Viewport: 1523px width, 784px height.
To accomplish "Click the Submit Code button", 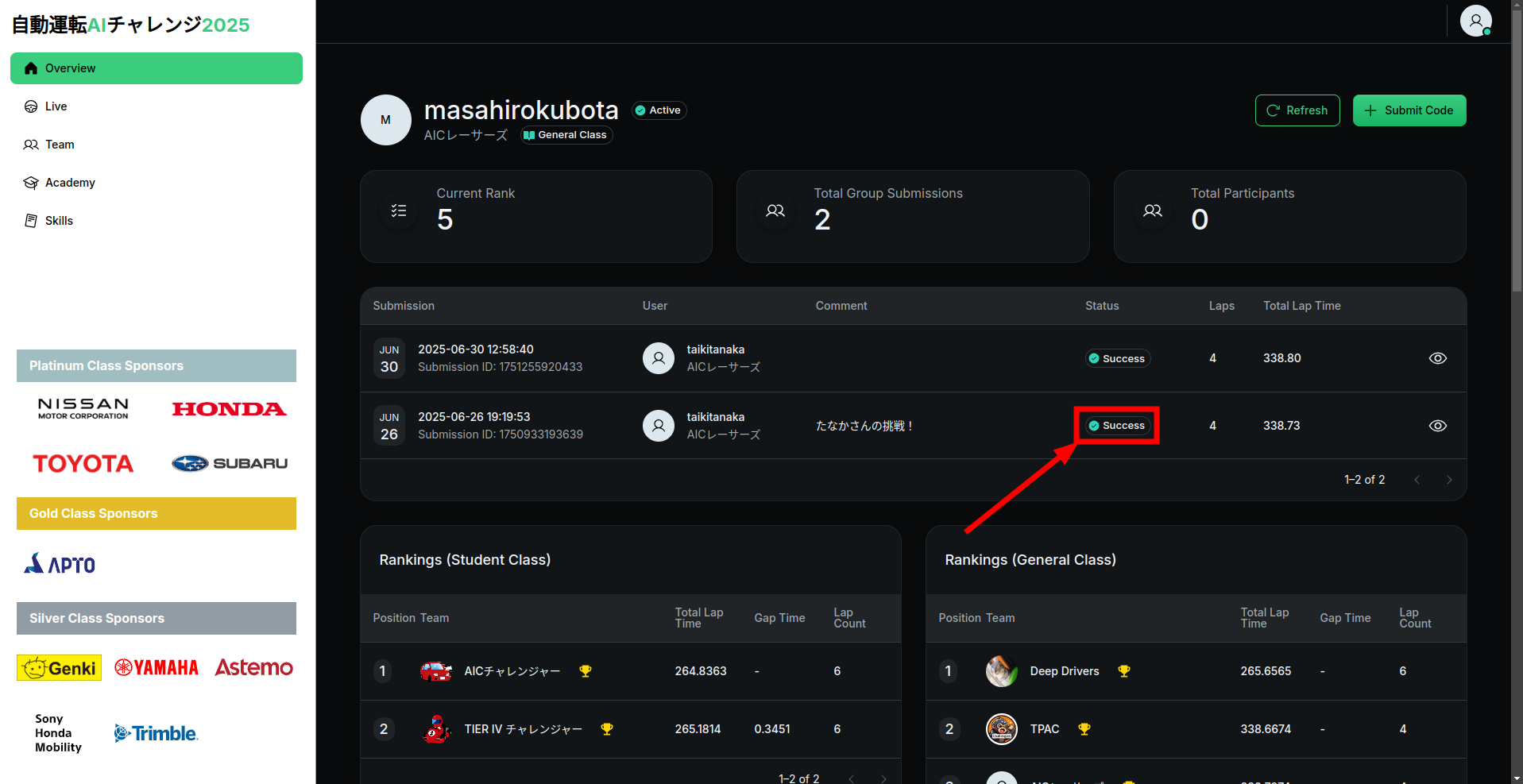I will (1409, 110).
